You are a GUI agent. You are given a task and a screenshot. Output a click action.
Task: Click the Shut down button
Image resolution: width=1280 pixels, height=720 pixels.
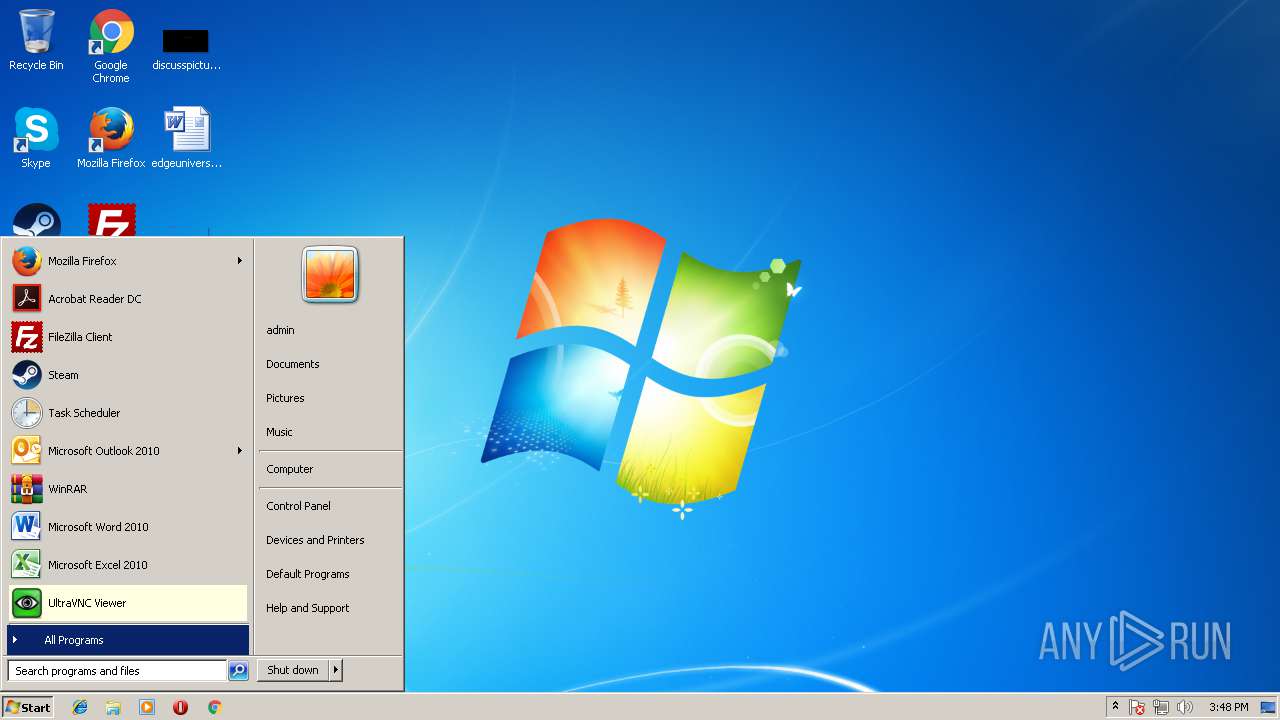pos(293,670)
